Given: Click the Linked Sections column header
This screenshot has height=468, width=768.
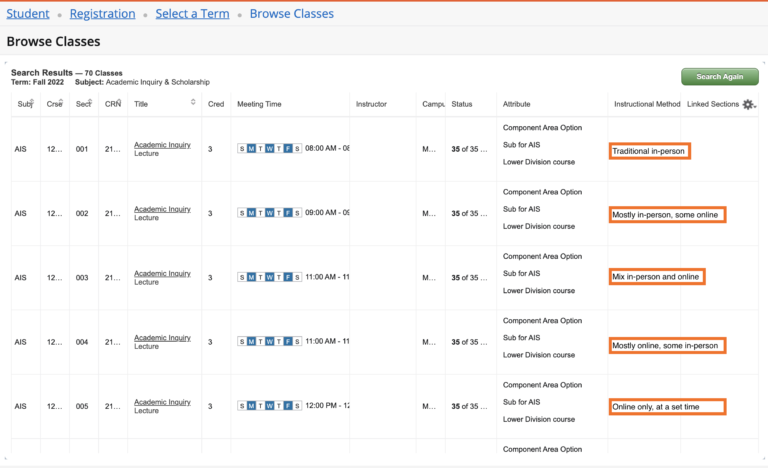Looking at the screenshot, I should click(x=713, y=104).
